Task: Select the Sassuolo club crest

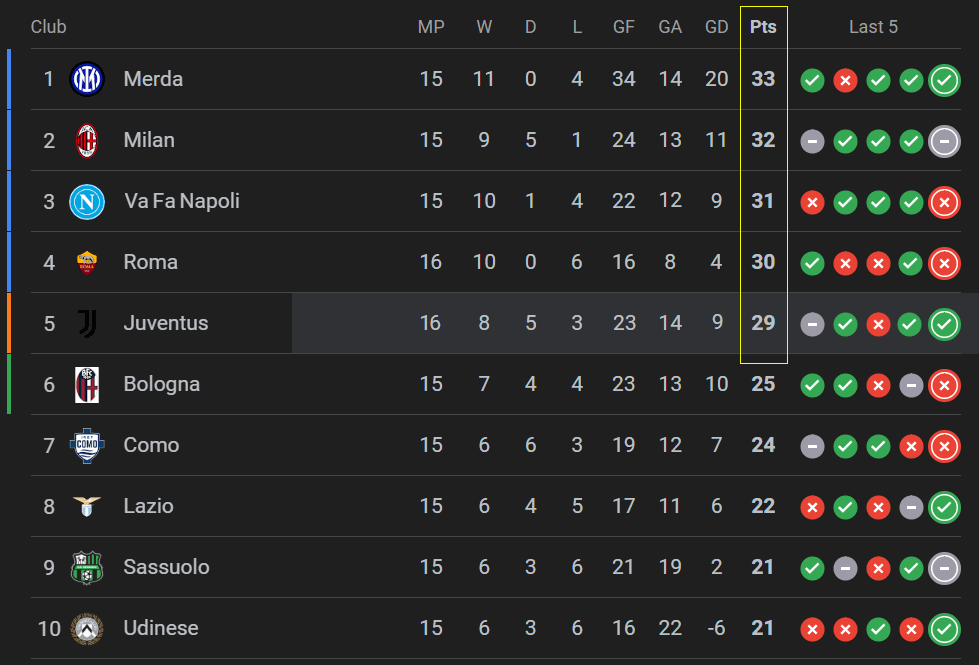Action: coord(86,567)
